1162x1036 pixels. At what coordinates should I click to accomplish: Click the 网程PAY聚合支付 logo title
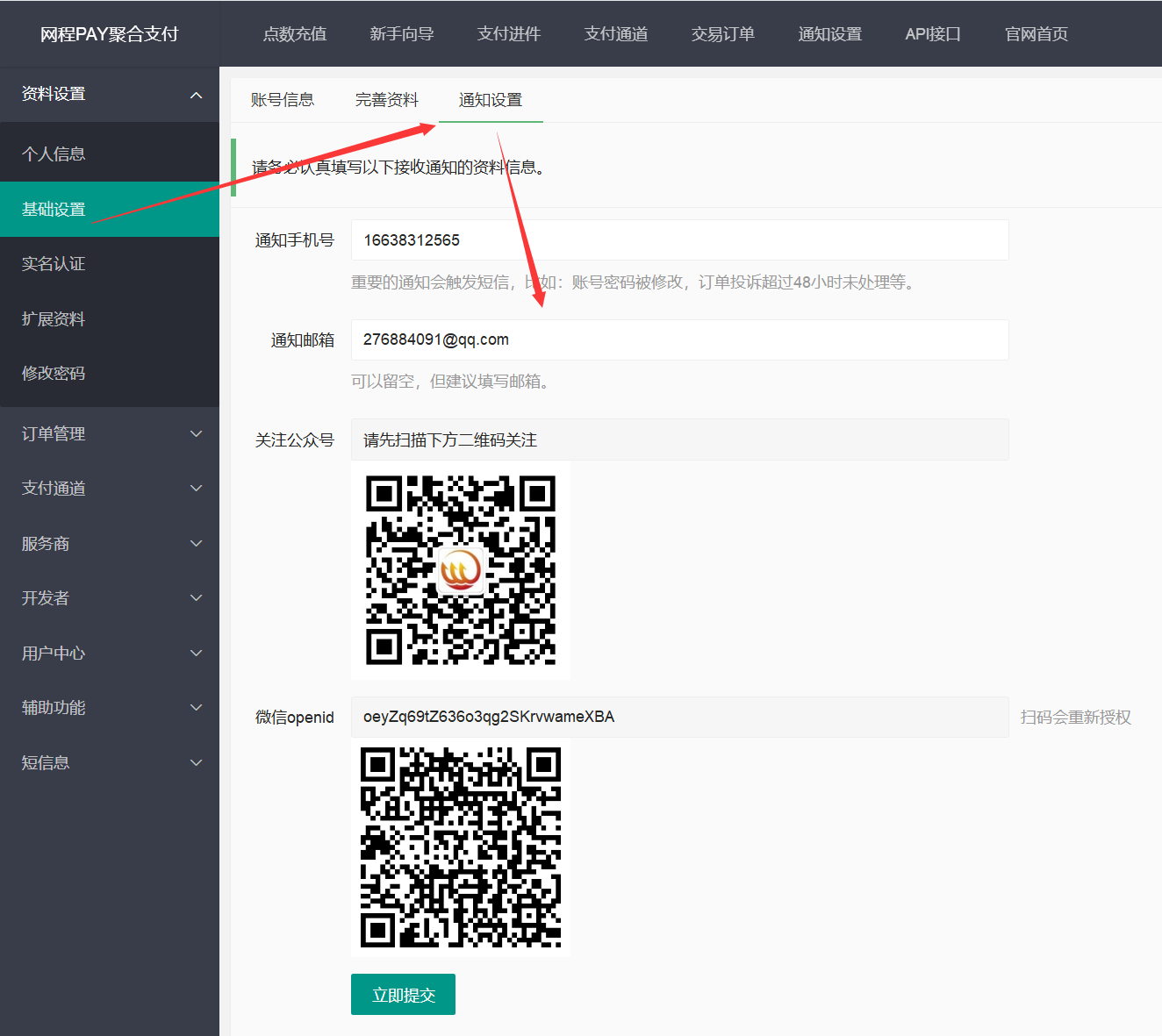pos(109,34)
